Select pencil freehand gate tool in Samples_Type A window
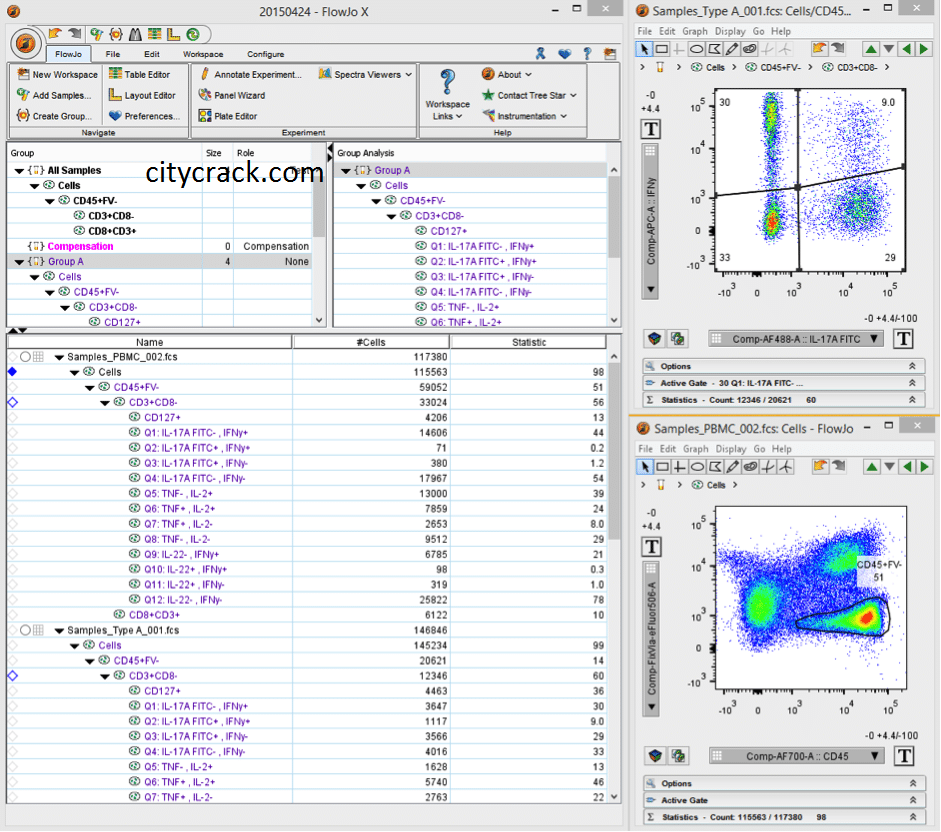This screenshot has width=941, height=832. pyautogui.click(x=732, y=49)
